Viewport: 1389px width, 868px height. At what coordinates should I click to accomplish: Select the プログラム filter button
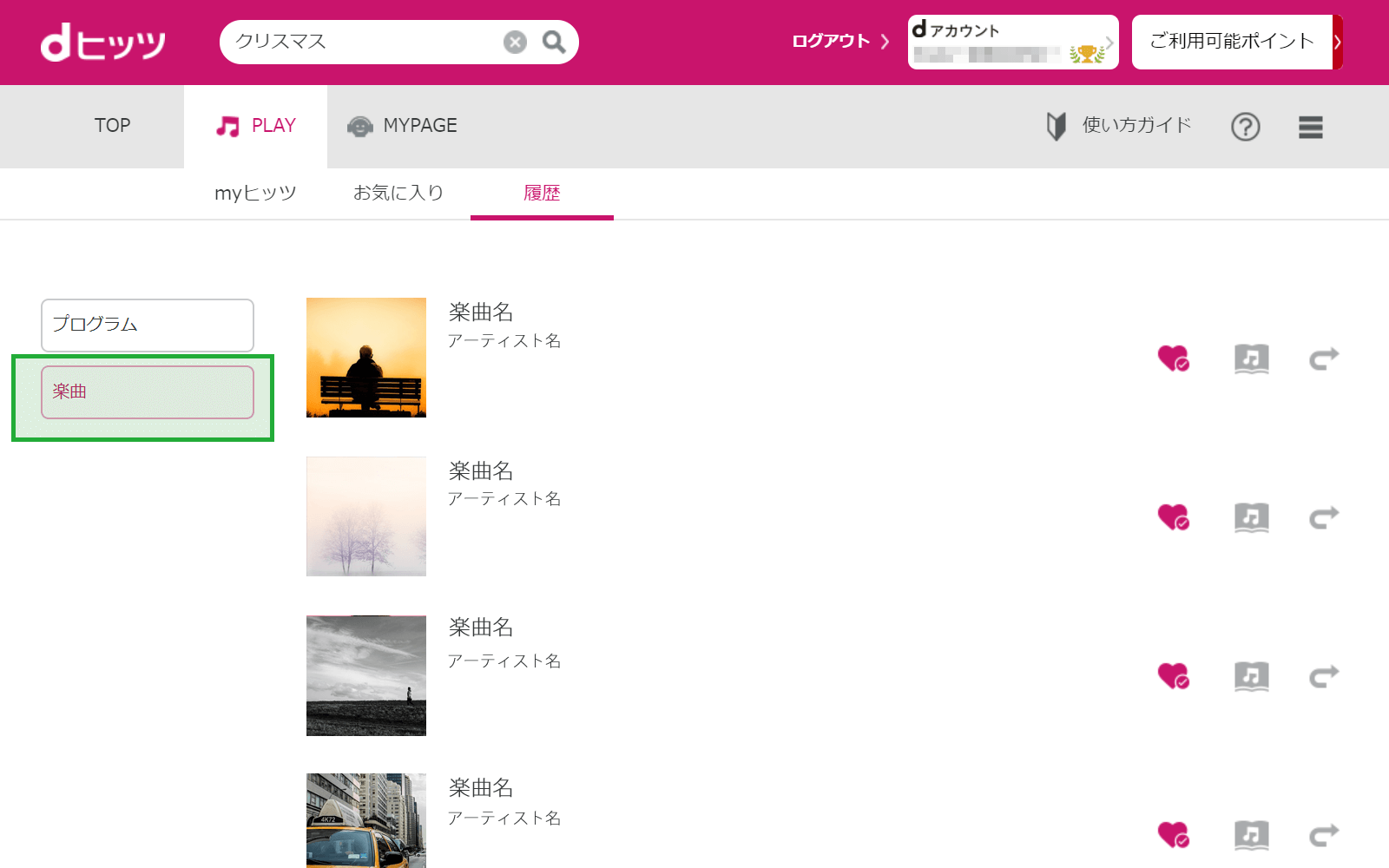[x=148, y=325]
